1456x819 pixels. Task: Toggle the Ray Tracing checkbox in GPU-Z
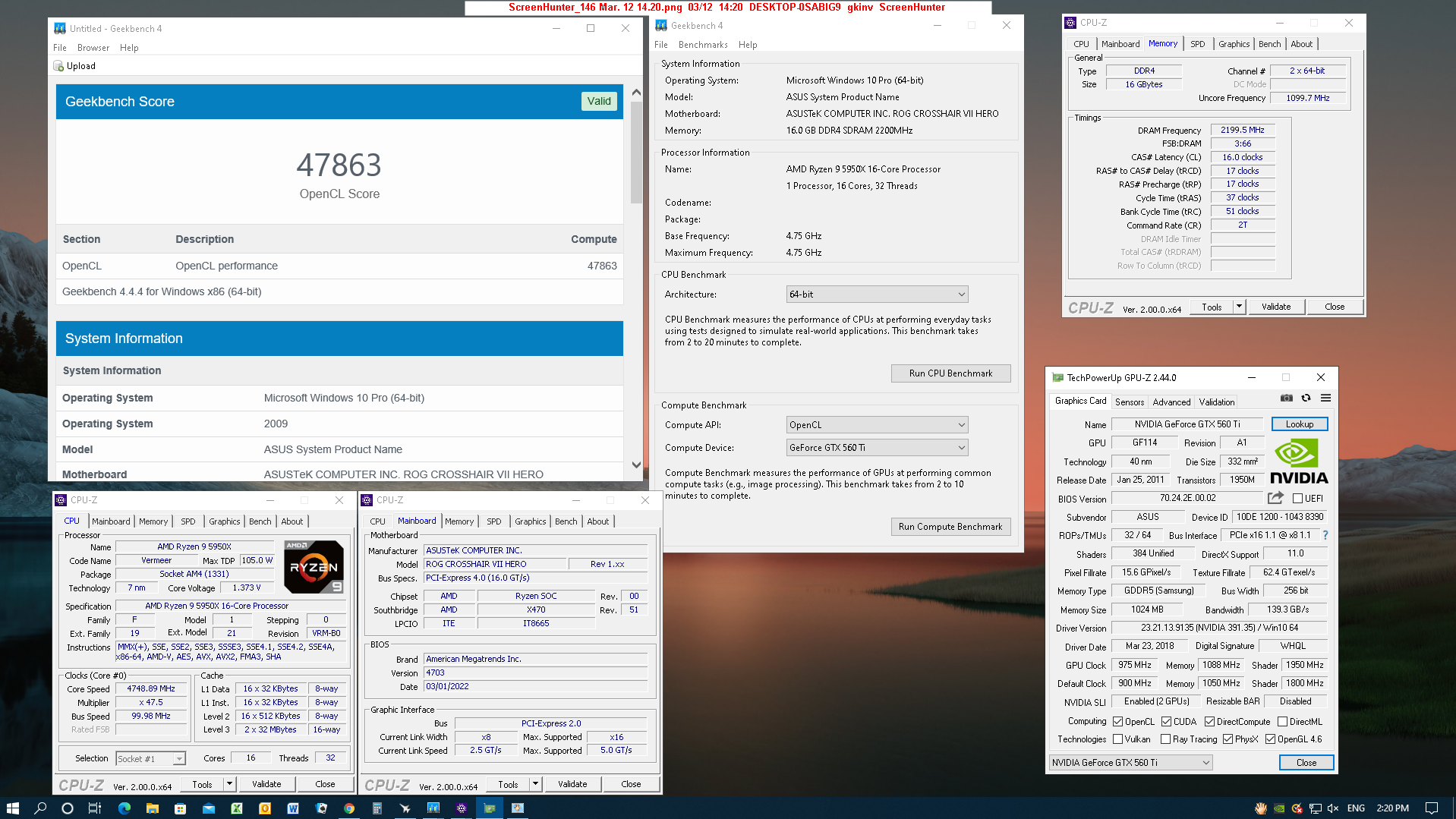pos(1165,739)
